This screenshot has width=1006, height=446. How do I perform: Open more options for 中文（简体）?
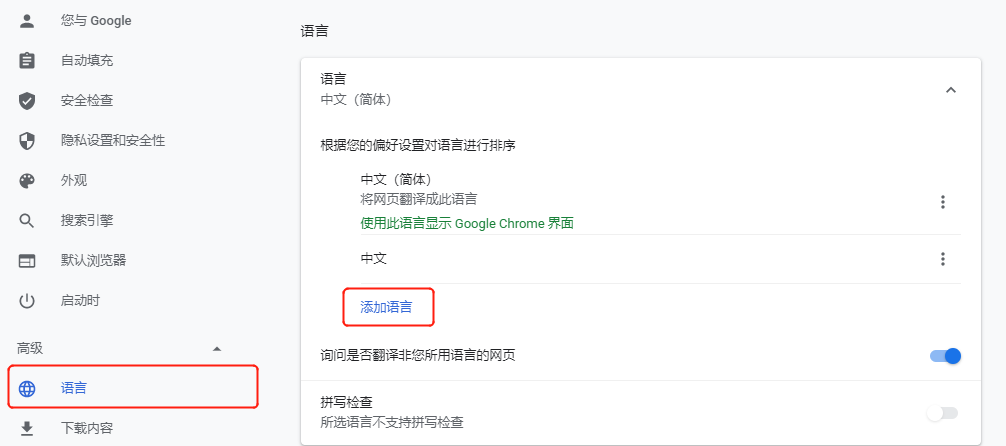(942, 202)
